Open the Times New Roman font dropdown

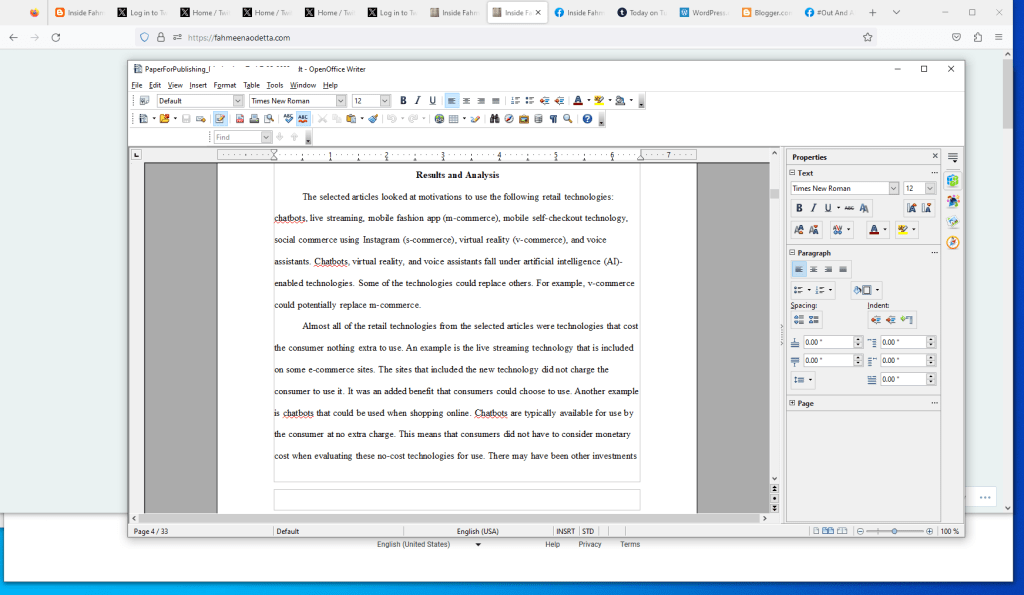(x=341, y=100)
